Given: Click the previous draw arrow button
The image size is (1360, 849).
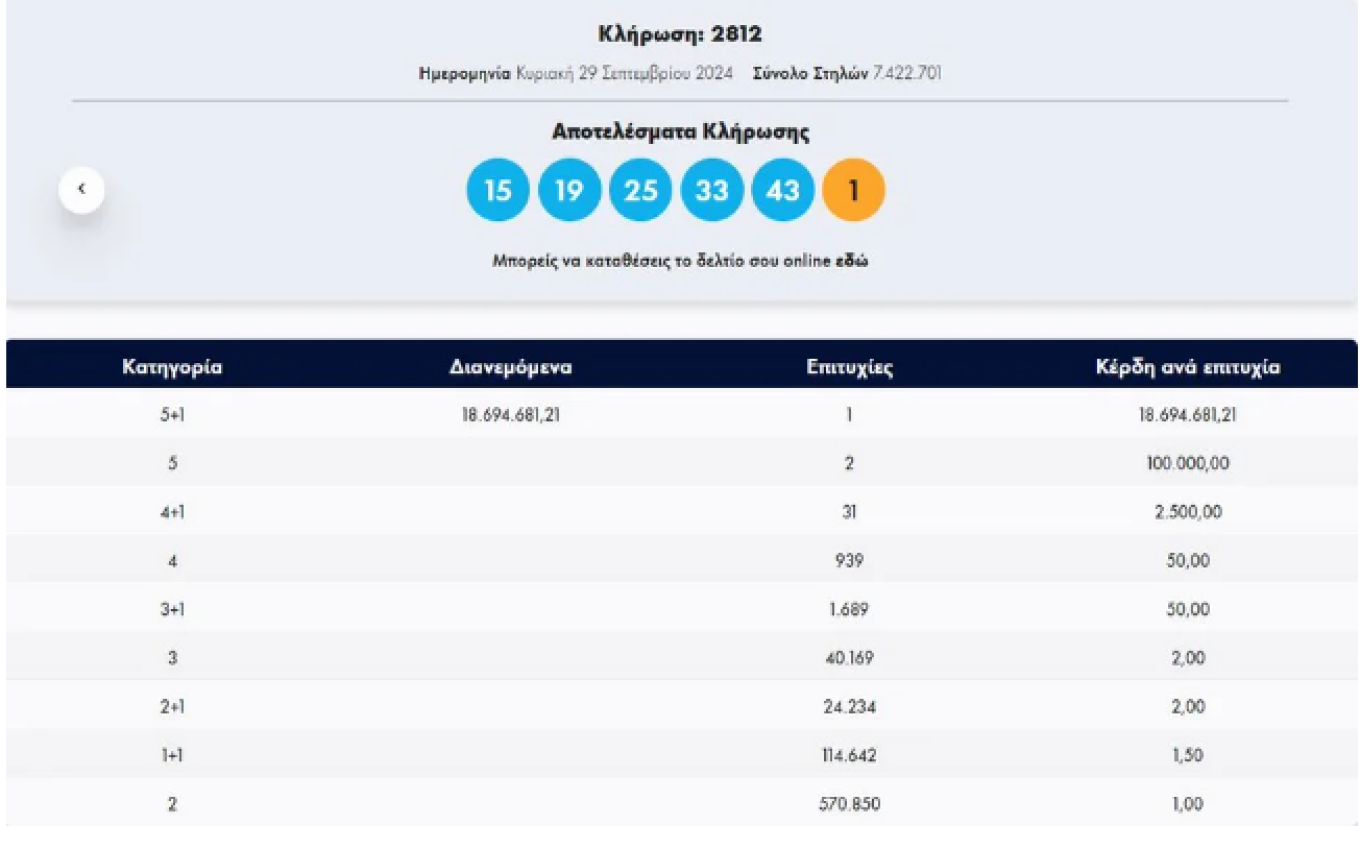Looking at the screenshot, I should [81, 189].
